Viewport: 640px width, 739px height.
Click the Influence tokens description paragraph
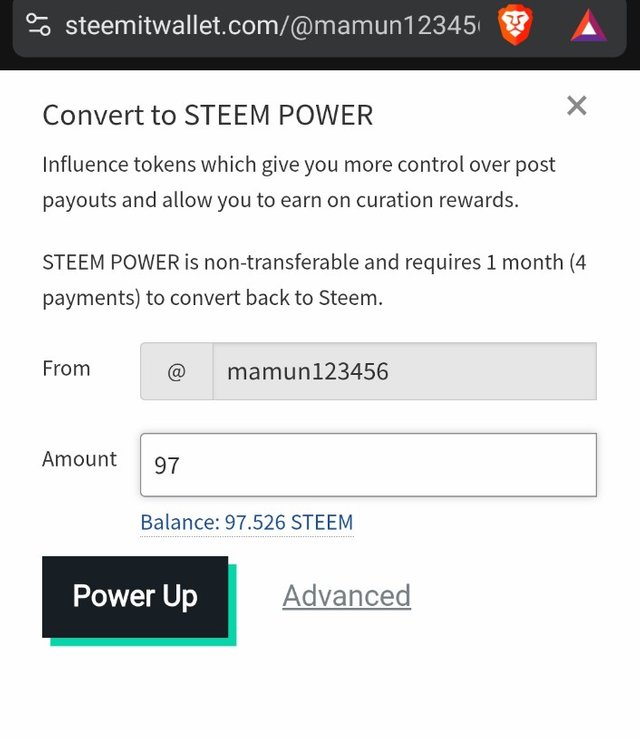298,182
